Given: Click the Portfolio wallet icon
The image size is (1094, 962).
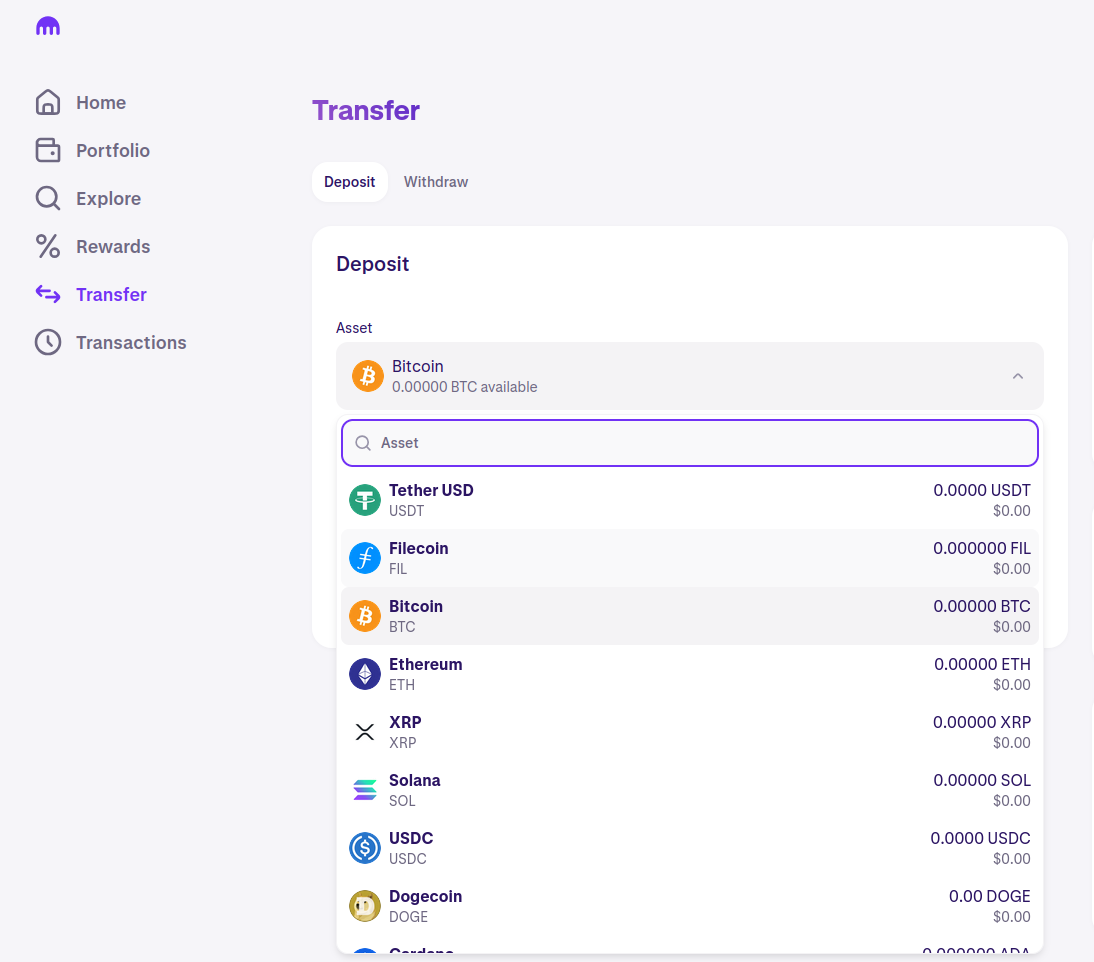Looking at the screenshot, I should [x=48, y=150].
